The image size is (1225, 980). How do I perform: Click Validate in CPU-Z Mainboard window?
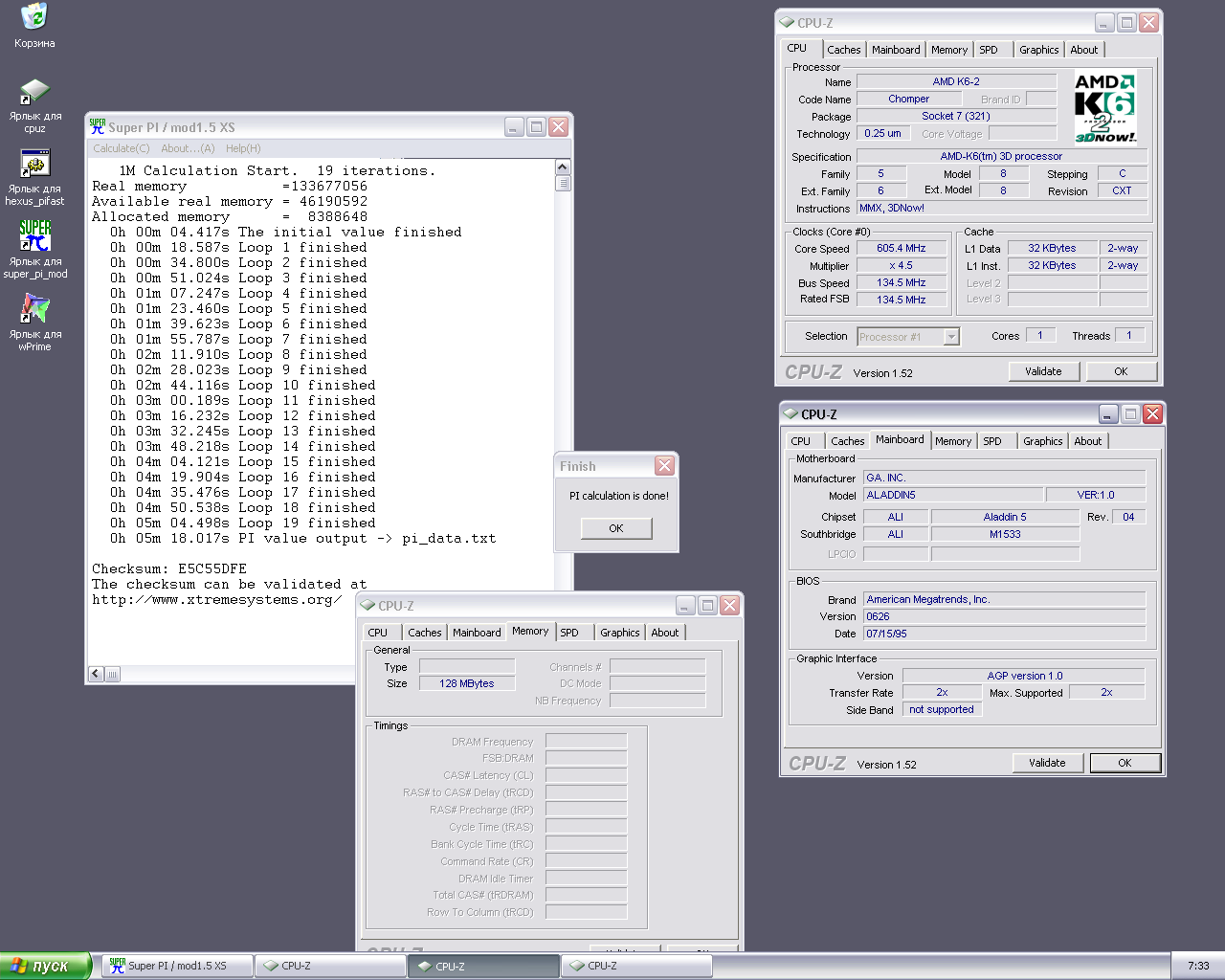(1047, 763)
